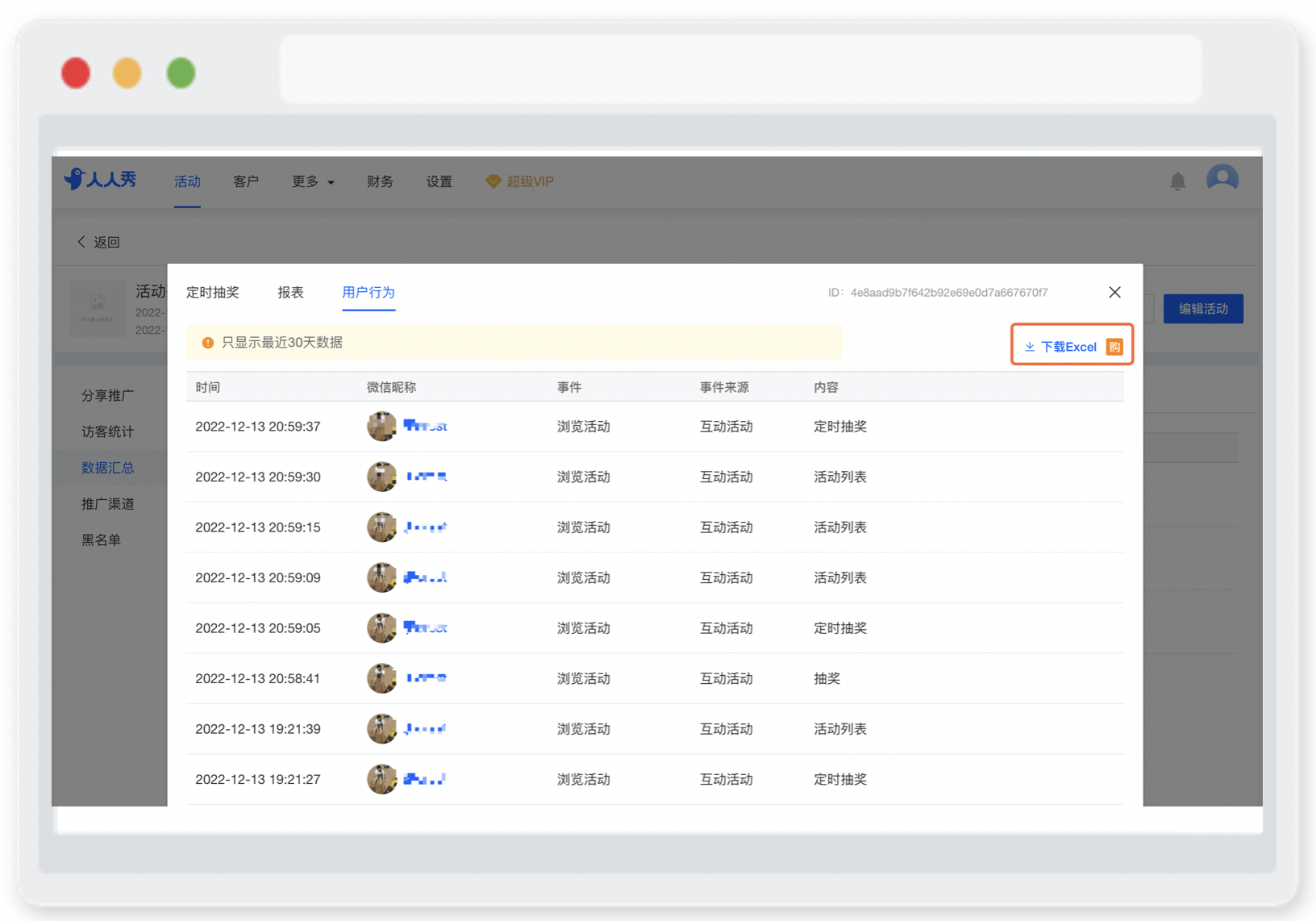Screen dimensions: 1316x921
Task: Click the nickname in the 20:59:09 row
Action: (x=425, y=577)
